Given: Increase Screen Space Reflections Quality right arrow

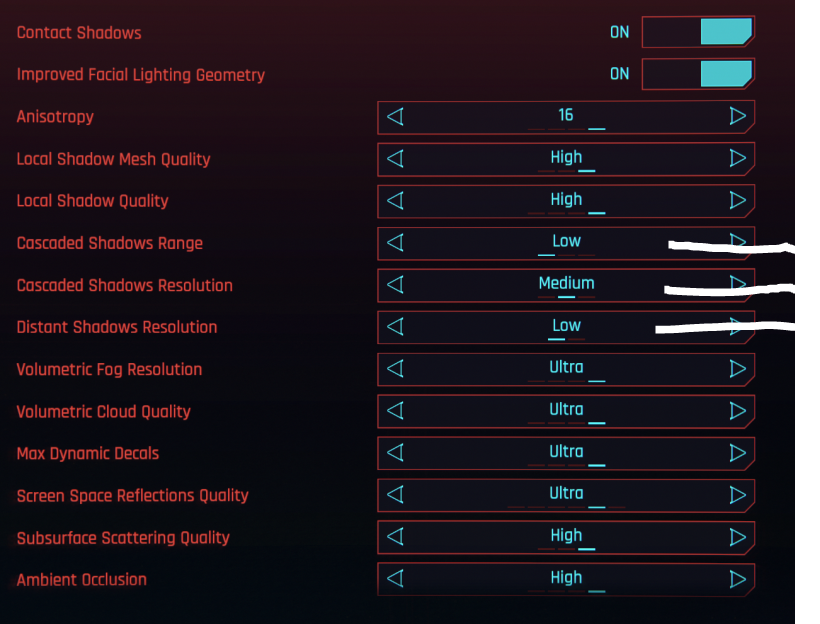Looking at the screenshot, I should [x=738, y=494].
